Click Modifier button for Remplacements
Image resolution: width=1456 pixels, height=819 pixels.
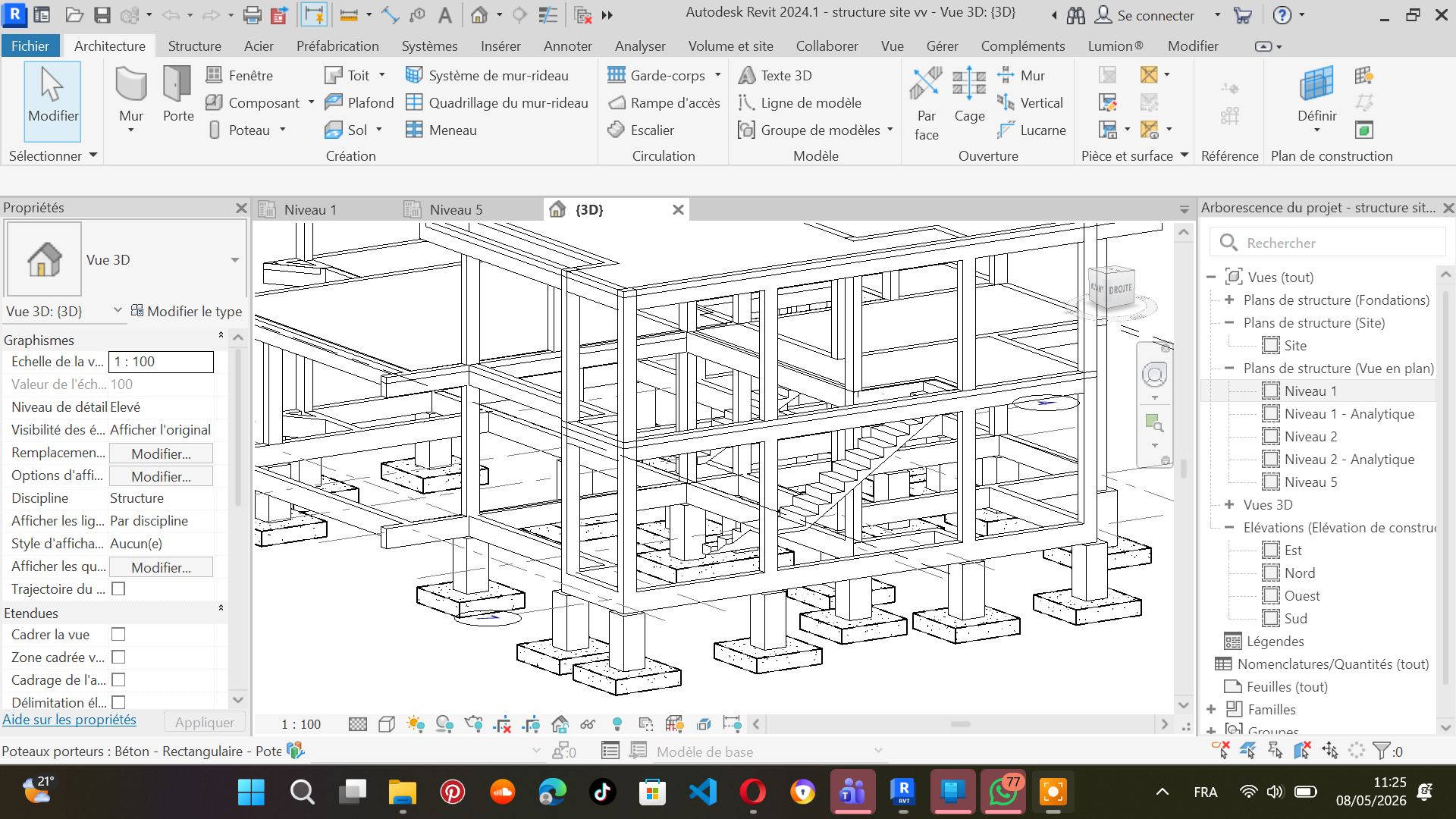click(x=161, y=453)
